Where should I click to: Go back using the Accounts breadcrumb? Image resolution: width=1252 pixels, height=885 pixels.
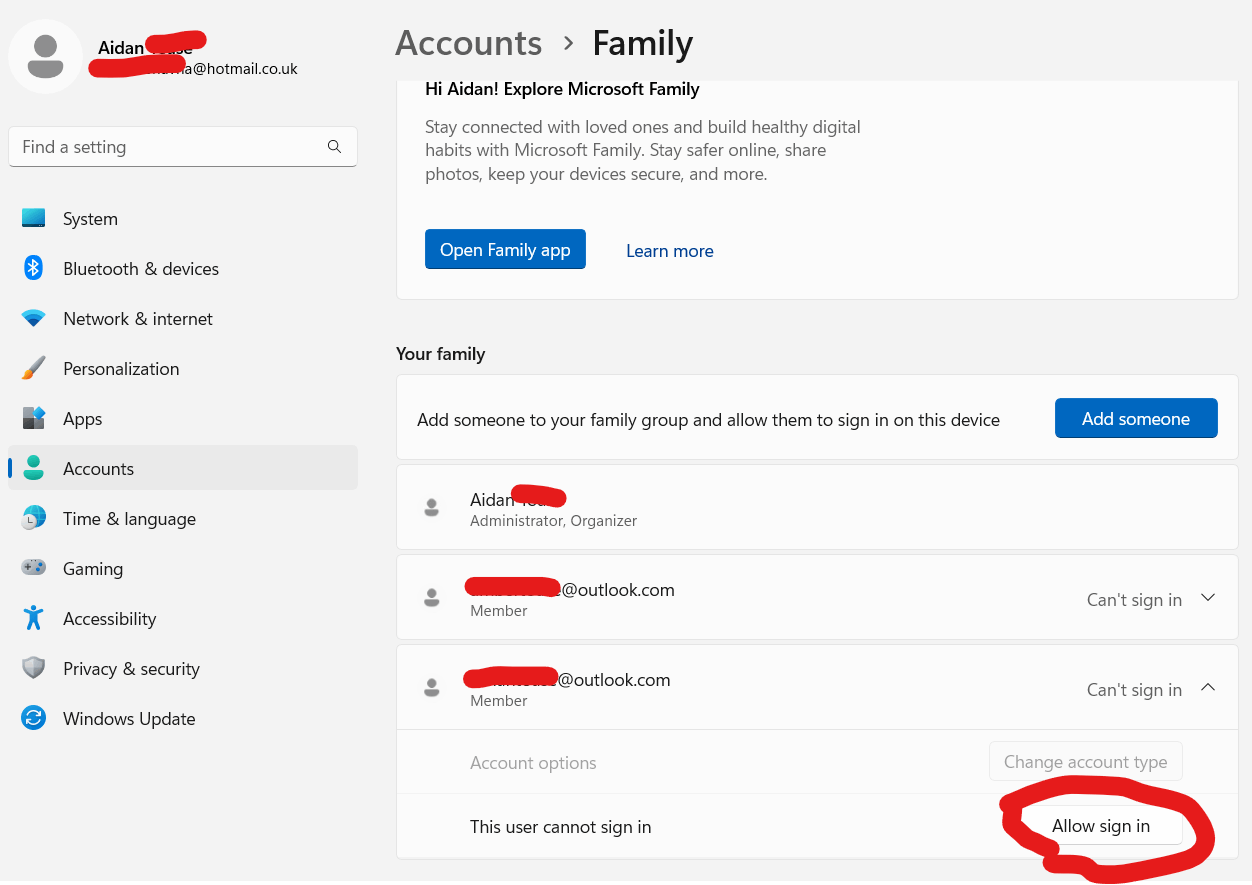tap(468, 43)
